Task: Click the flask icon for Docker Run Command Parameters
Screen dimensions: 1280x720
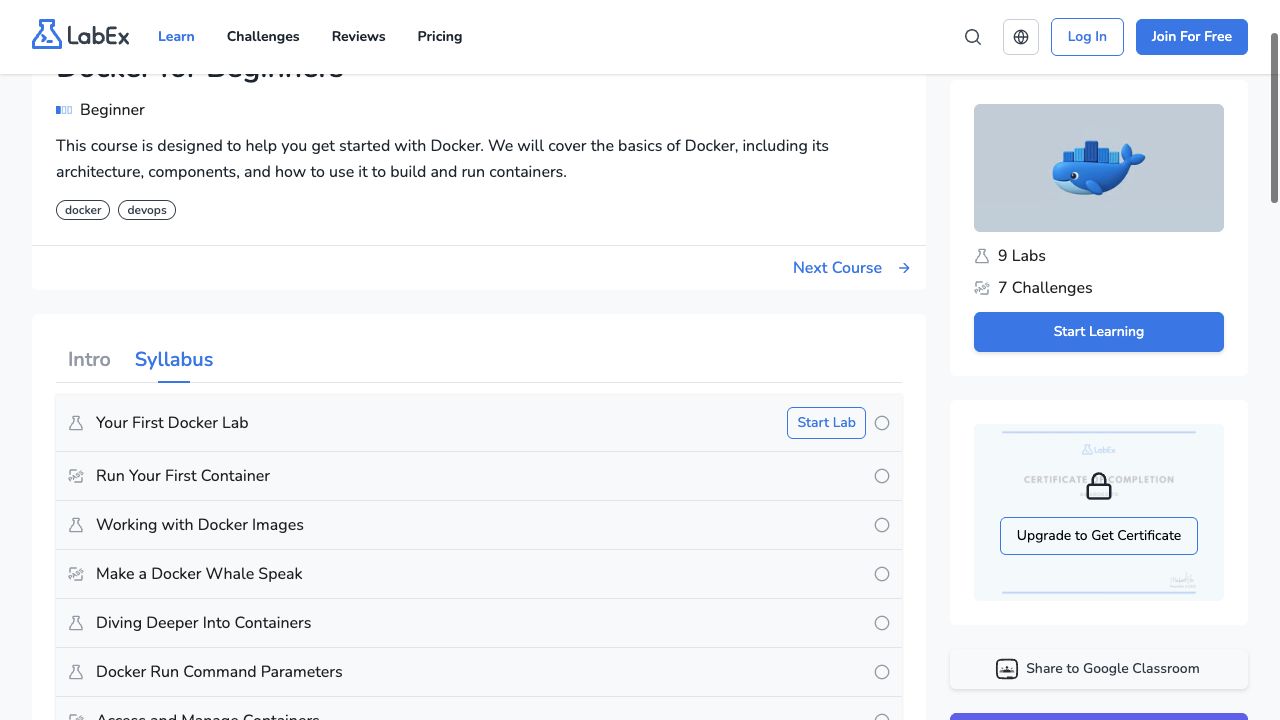Action: pyautogui.click(x=76, y=672)
